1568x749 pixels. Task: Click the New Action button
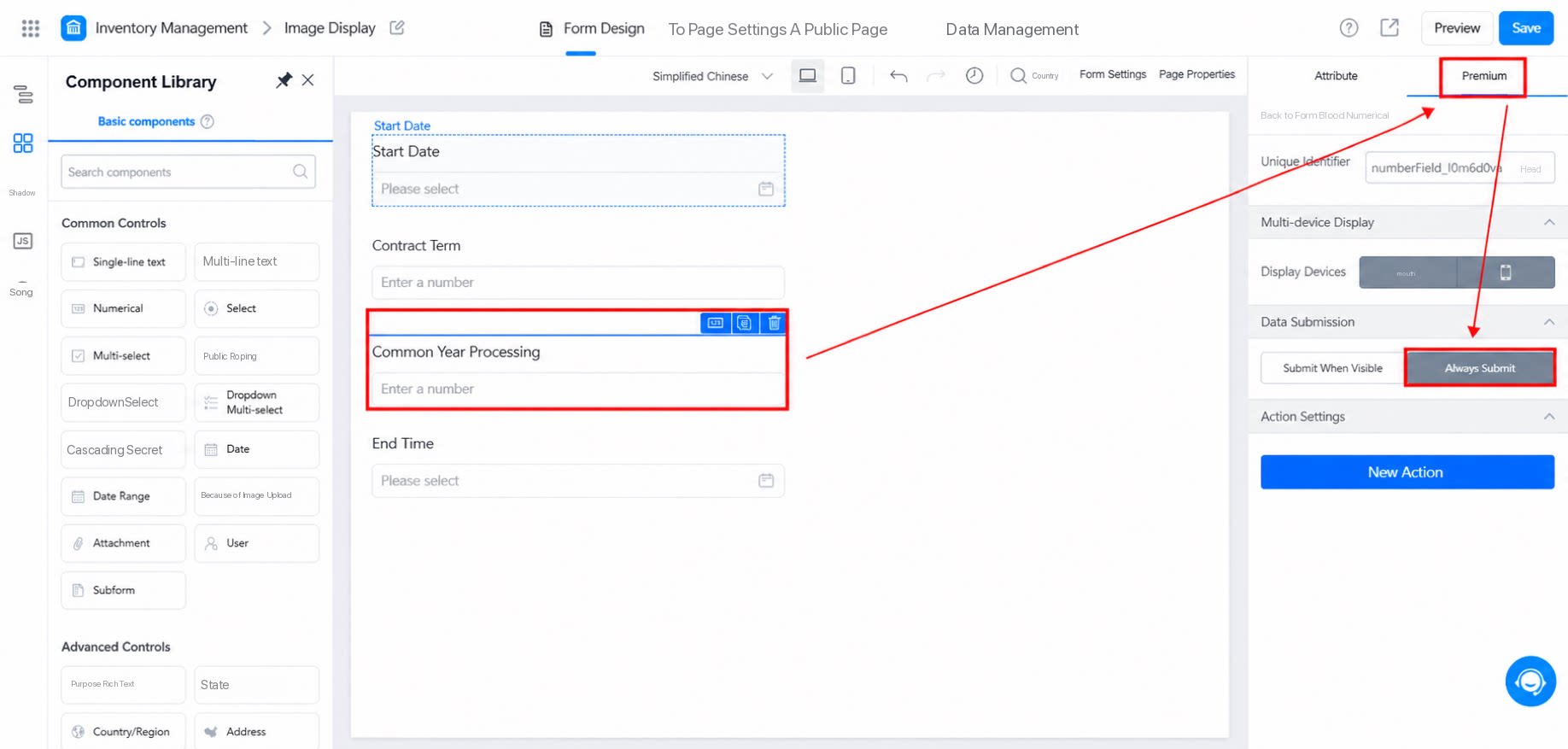point(1407,472)
